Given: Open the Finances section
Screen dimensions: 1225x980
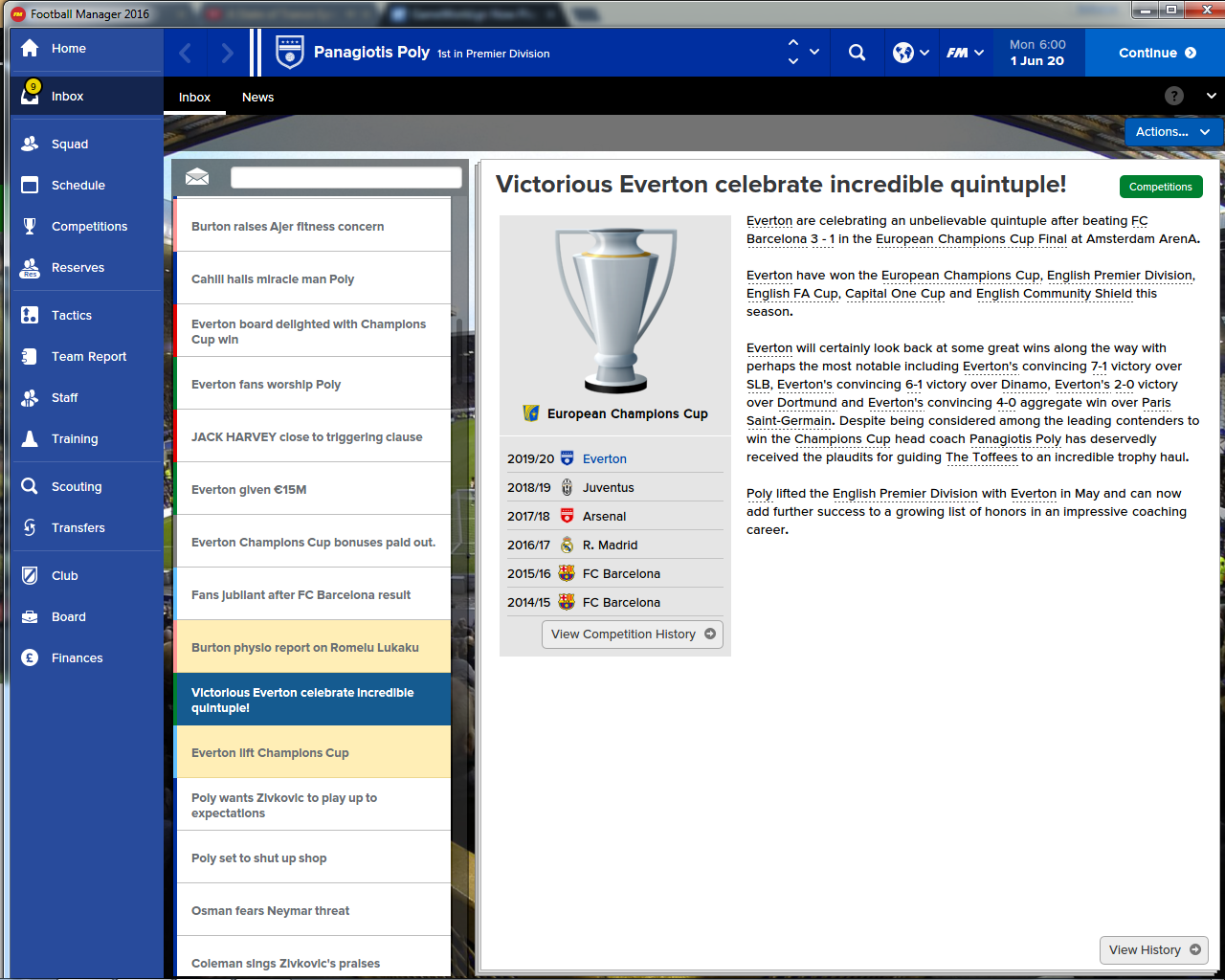Looking at the screenshot, I should (86, 657).
